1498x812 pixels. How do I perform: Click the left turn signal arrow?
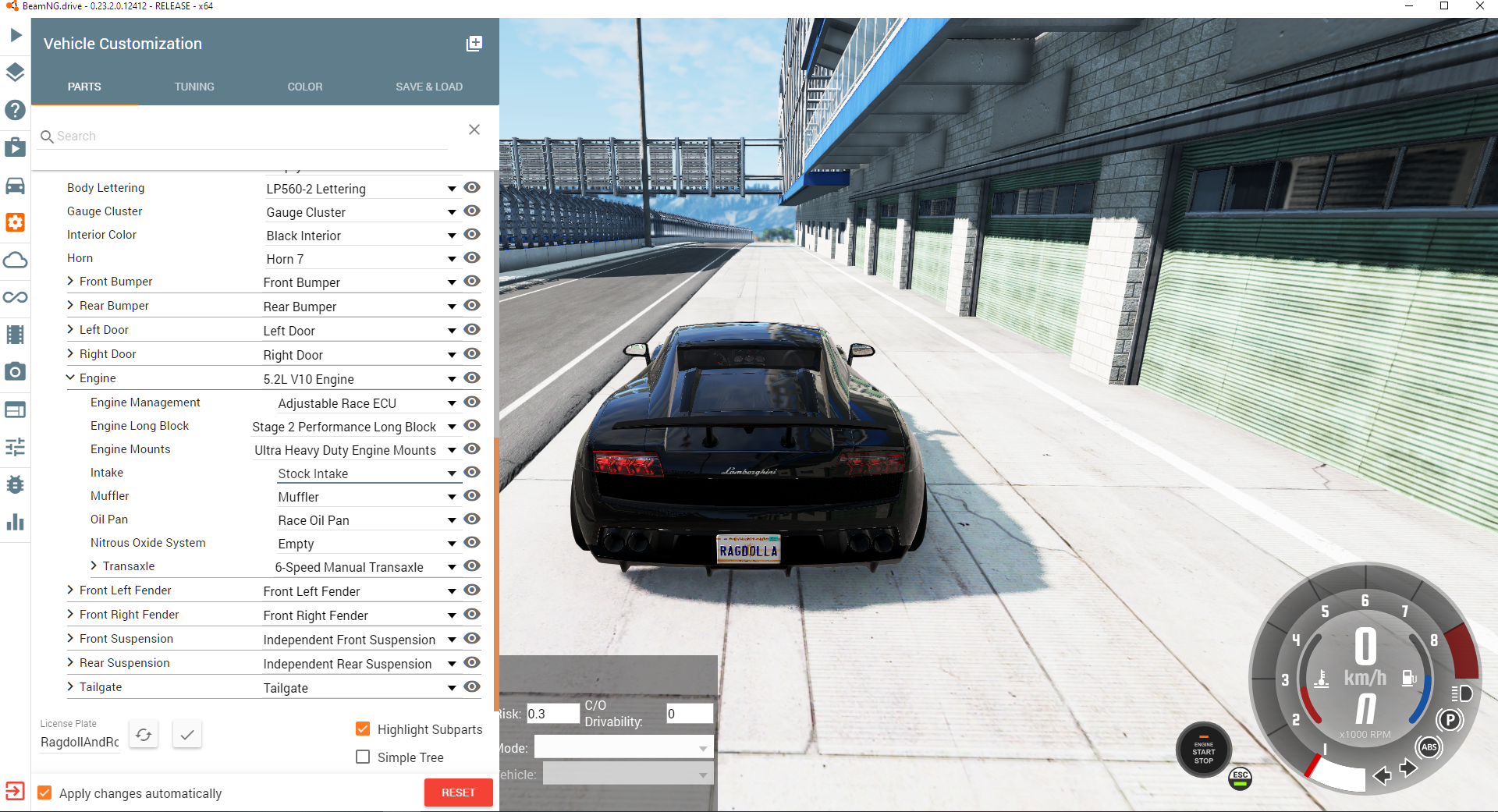coord(1382,775)
